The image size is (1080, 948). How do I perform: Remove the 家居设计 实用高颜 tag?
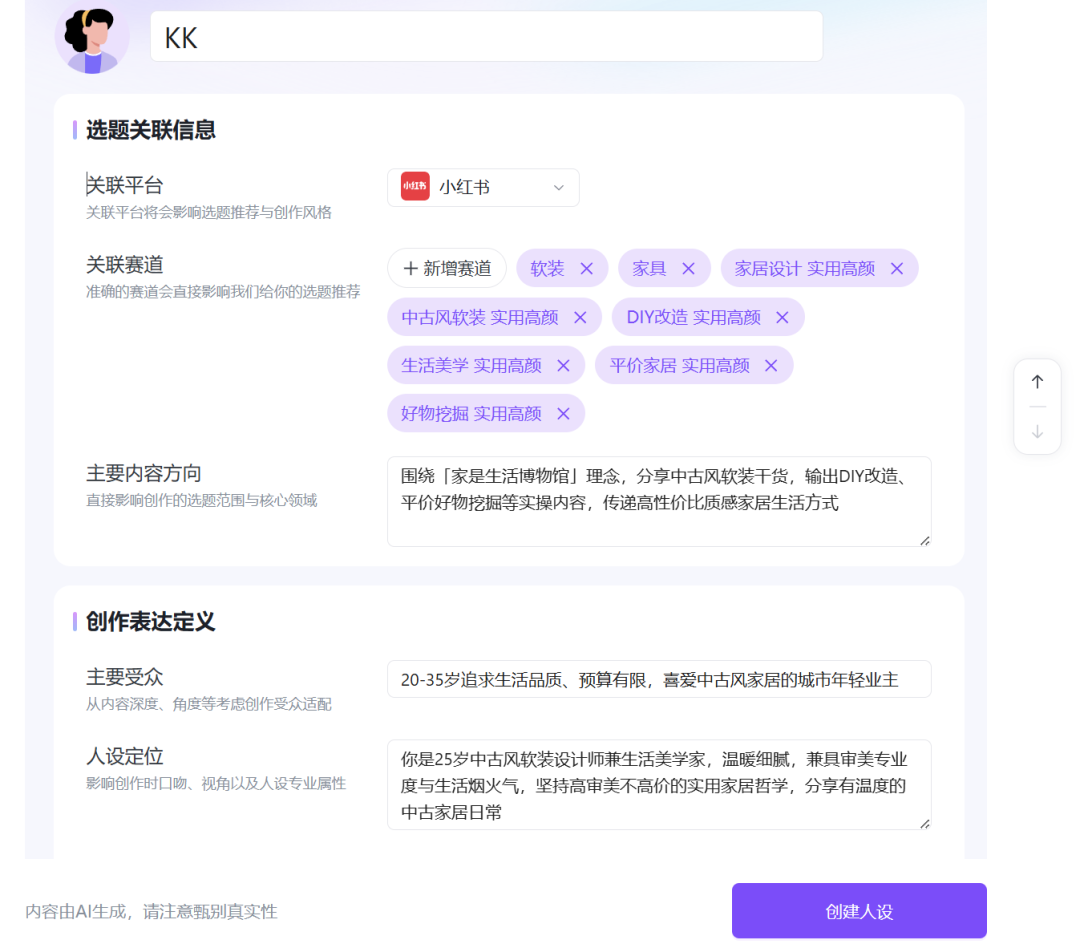[x=897, y=269]
